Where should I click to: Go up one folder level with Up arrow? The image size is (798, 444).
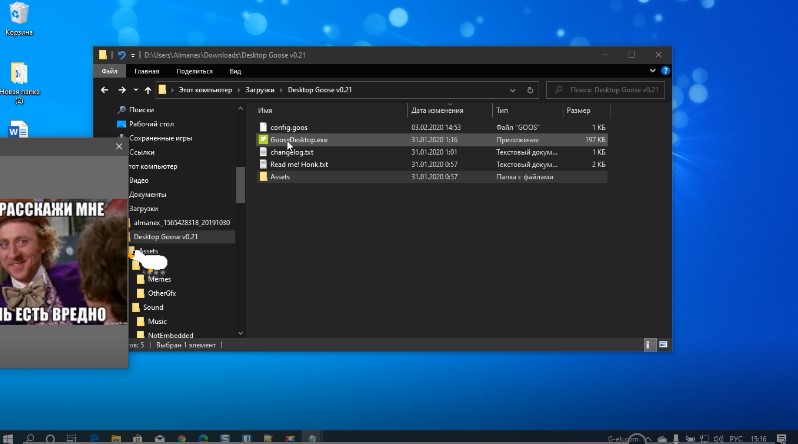pos(148,90)
